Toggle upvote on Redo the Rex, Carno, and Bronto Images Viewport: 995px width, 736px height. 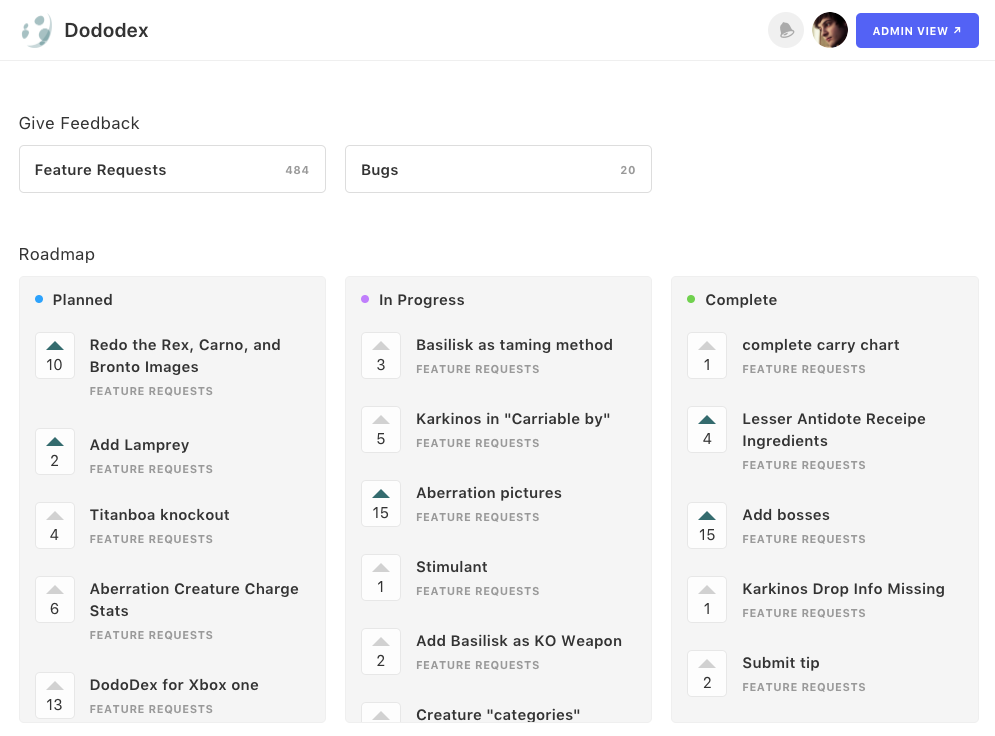point(55,355)
